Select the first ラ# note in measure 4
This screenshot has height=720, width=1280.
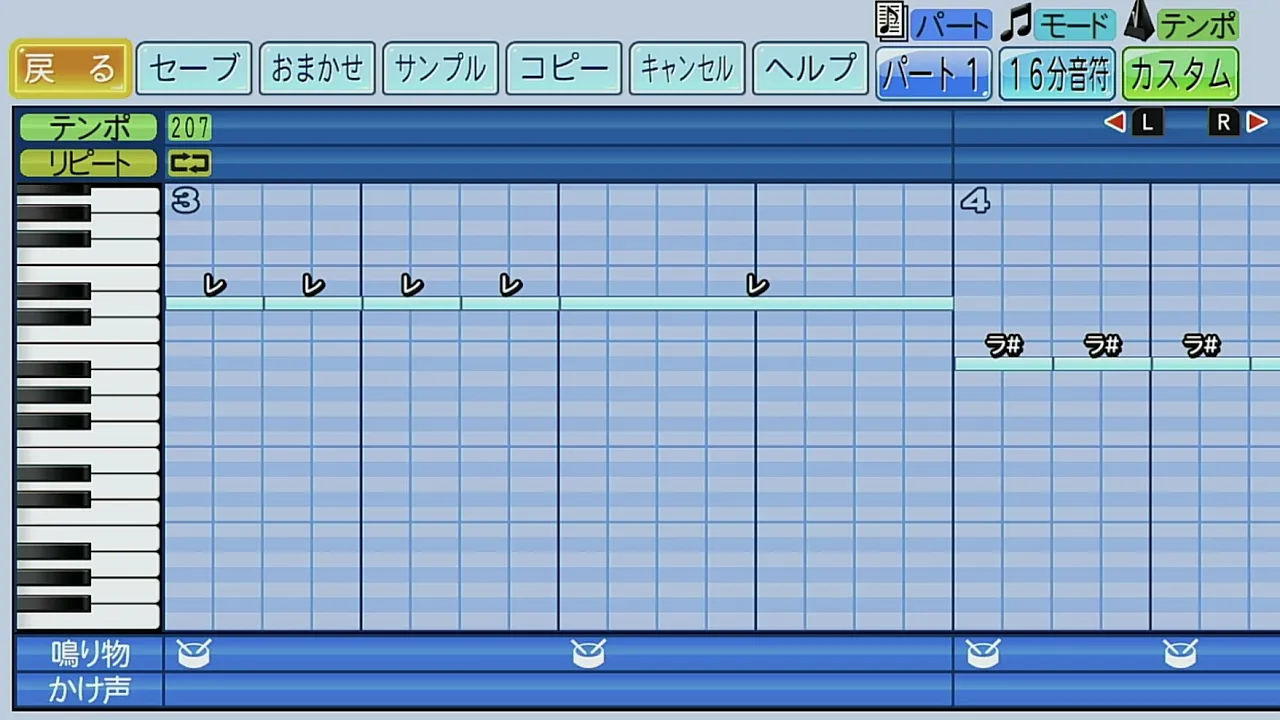1003,364
